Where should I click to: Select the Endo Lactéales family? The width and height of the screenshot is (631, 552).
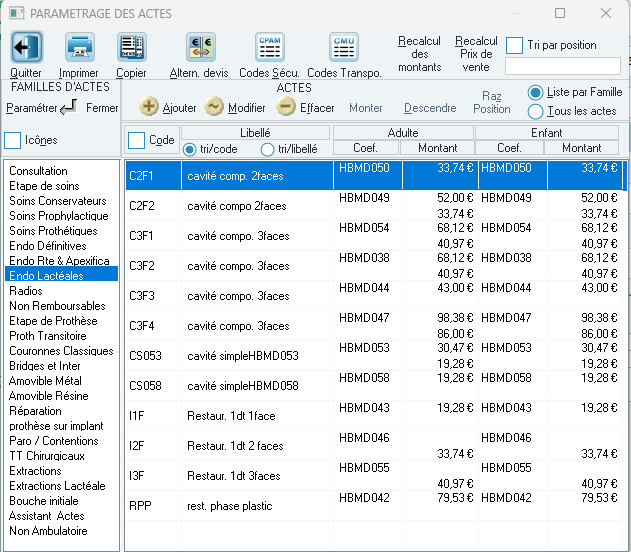point(62,276)
